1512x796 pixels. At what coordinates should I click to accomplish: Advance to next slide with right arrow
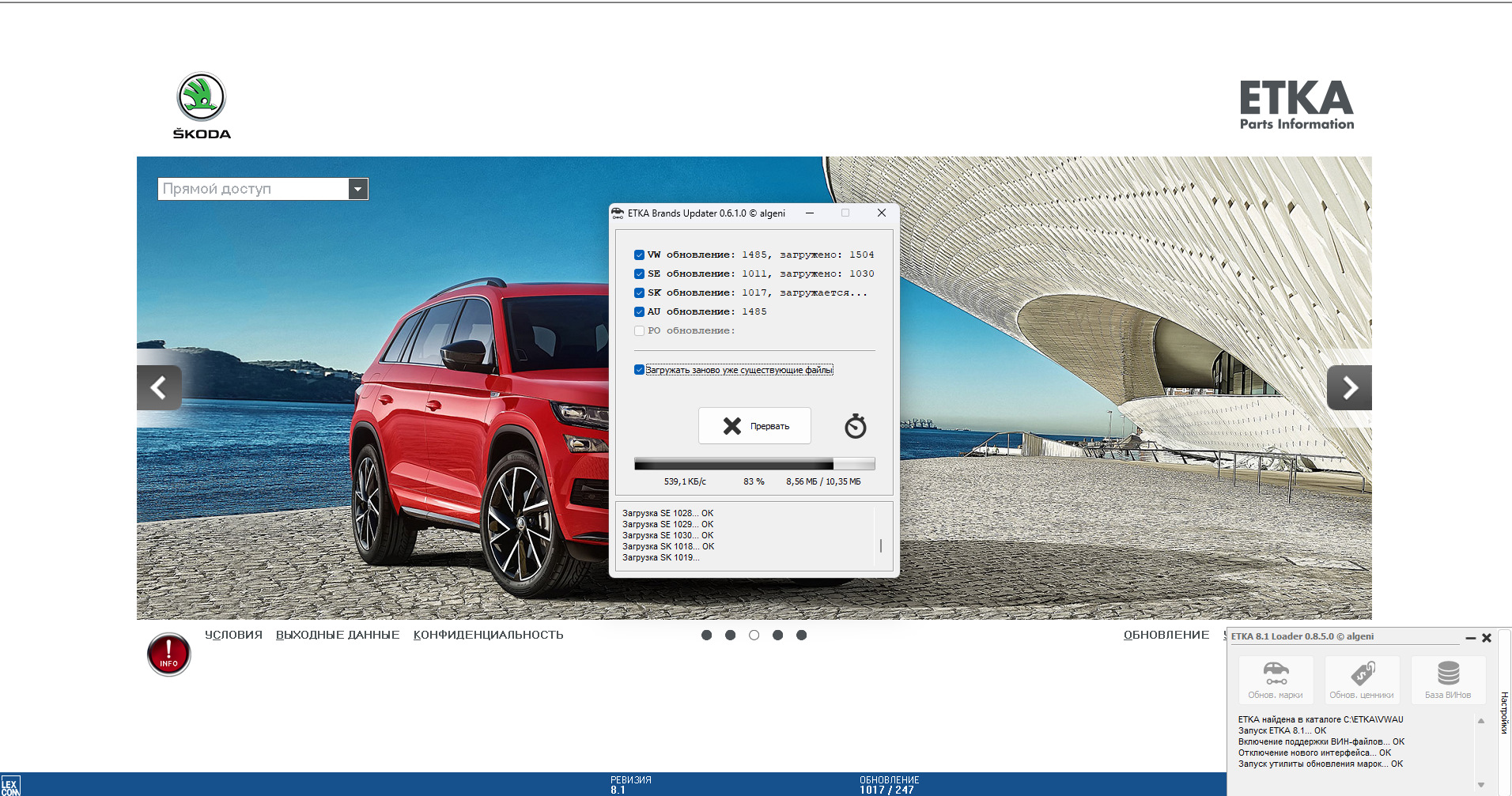click(1349, 387)
